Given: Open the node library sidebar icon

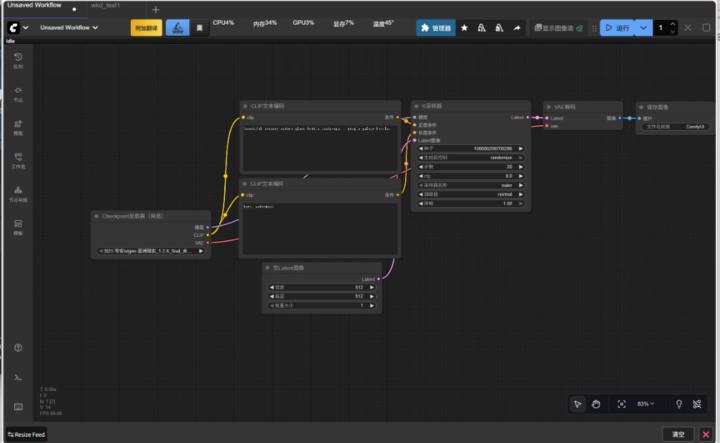Looking at the screenshot, I should pos(18,94).
